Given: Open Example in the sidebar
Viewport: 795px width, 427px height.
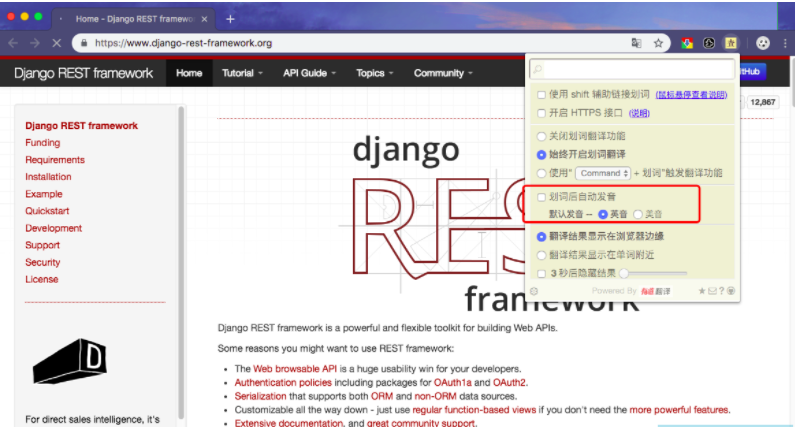Looking at the screenshot, I should pos(44,194).
